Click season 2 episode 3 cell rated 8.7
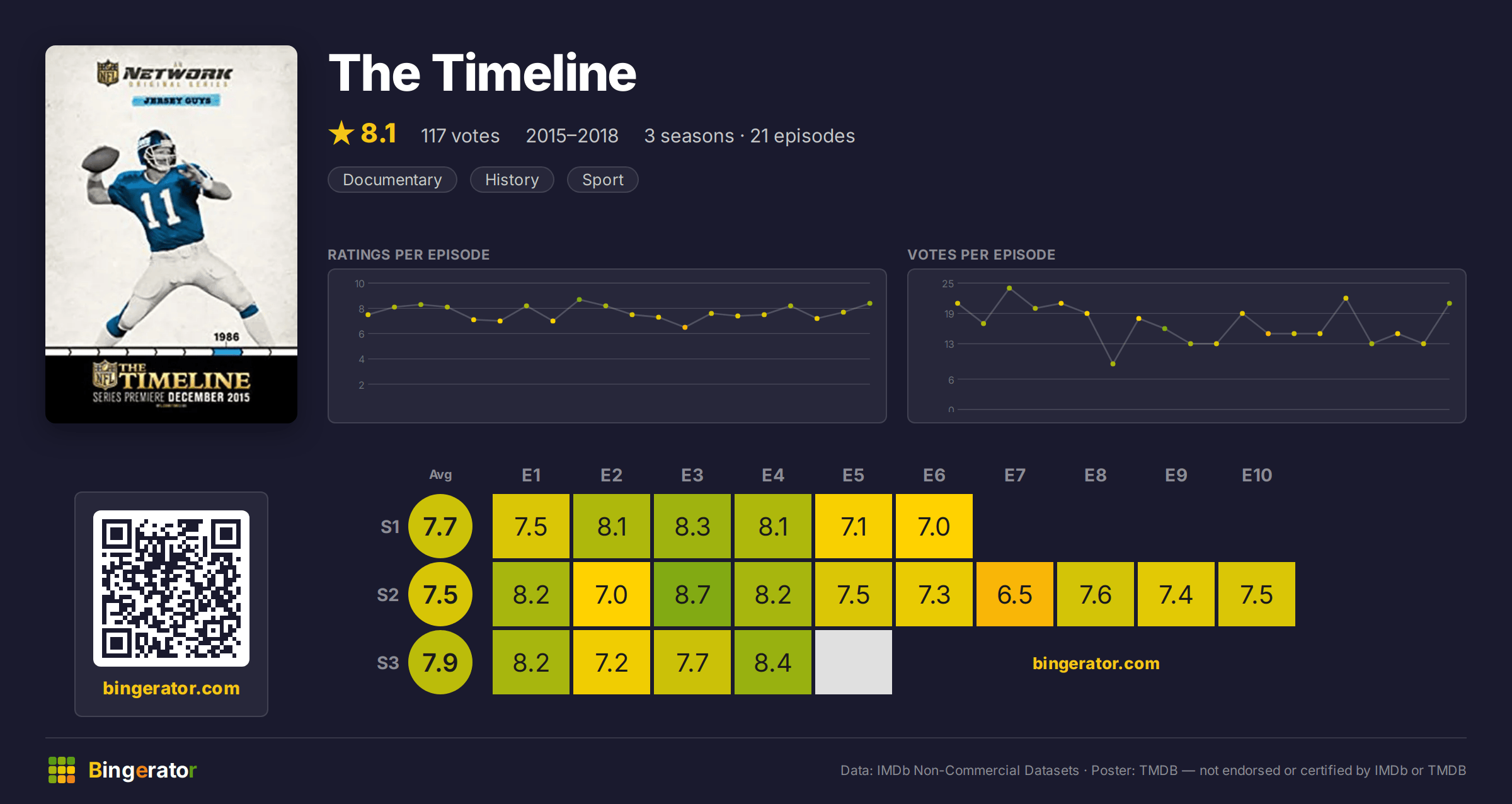Screen dimensions: 1512x804 pos(692,594)
